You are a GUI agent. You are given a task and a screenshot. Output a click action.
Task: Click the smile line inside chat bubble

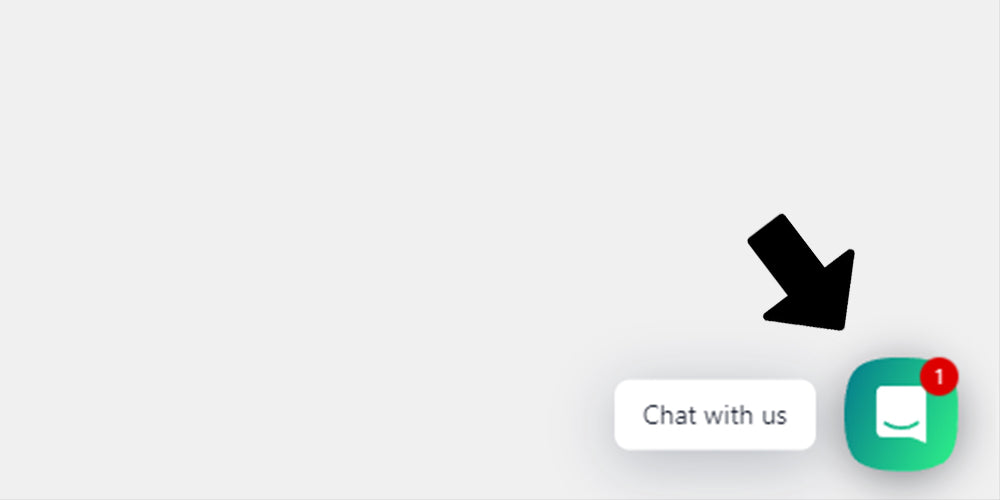click(x=901, y=425)
